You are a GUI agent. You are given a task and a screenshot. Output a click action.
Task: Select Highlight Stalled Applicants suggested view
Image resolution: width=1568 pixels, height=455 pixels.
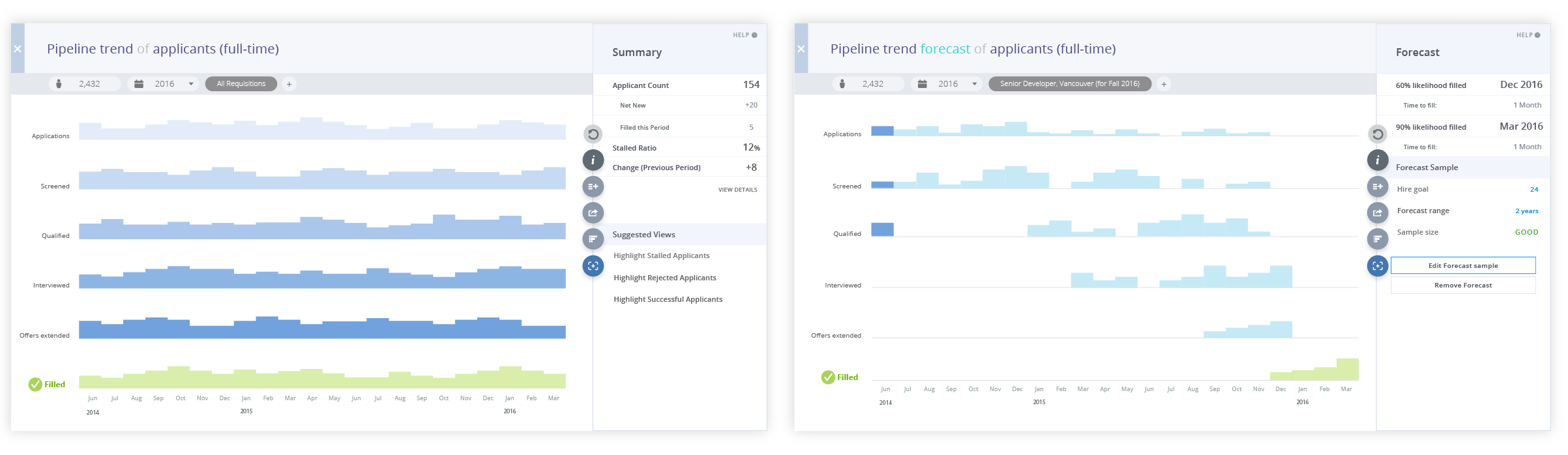661,256
